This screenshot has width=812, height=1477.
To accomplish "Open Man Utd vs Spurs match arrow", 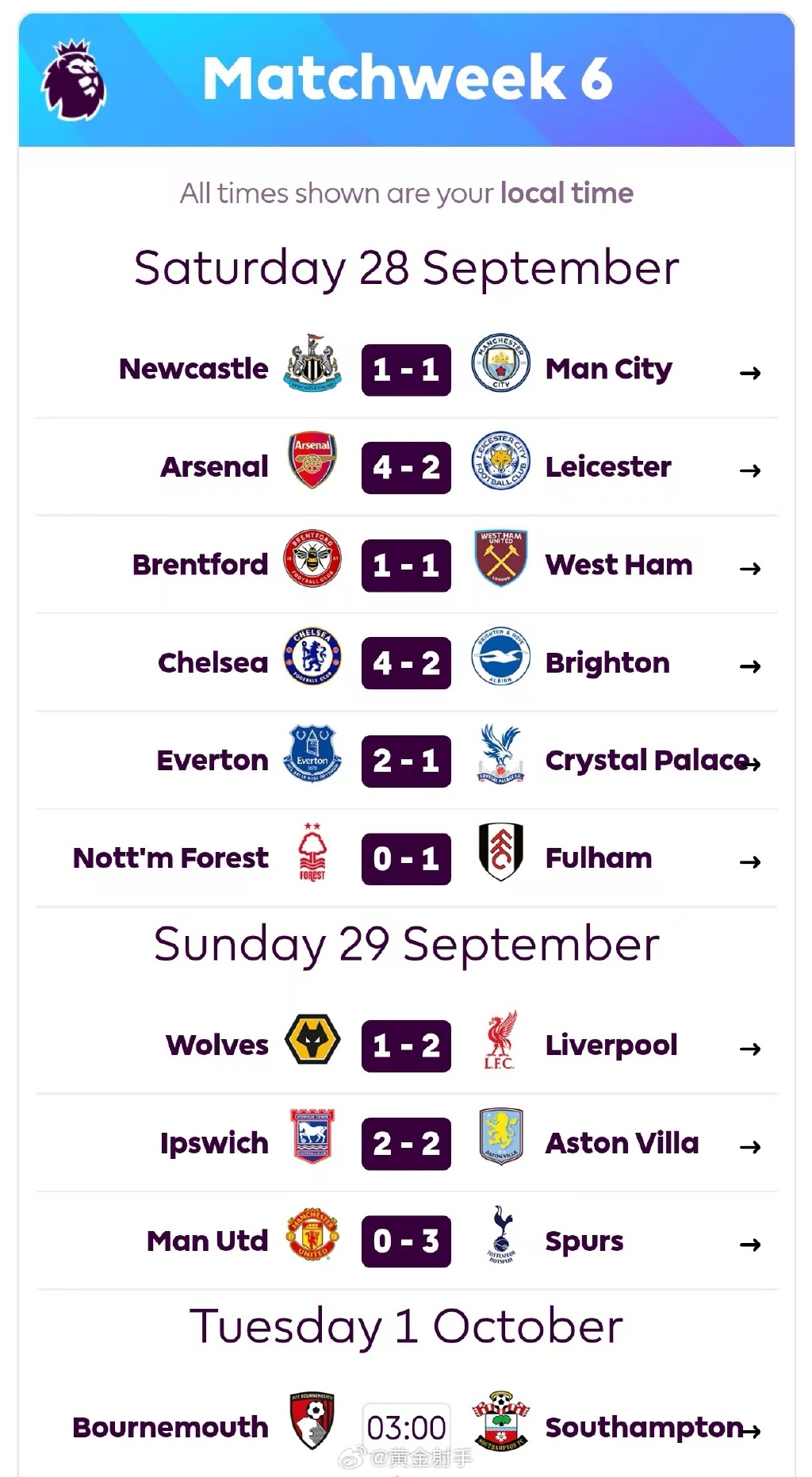I will pos(750,1245).
